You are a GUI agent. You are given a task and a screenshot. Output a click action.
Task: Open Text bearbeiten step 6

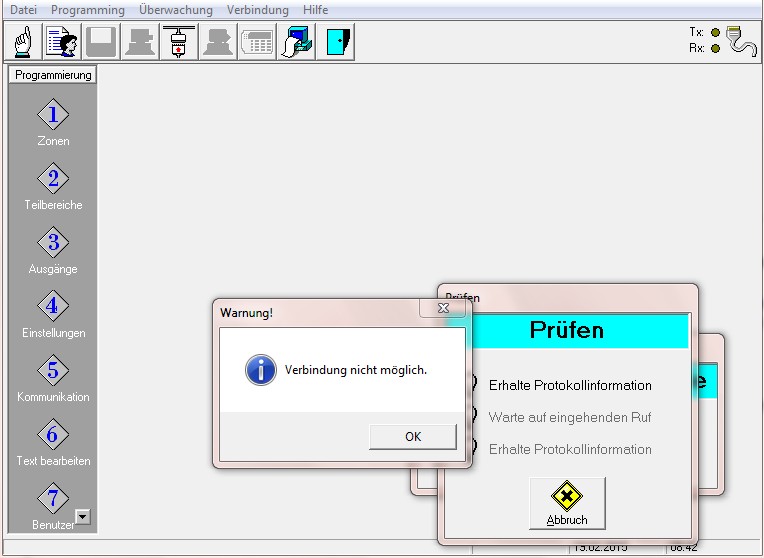pos(53,435)
